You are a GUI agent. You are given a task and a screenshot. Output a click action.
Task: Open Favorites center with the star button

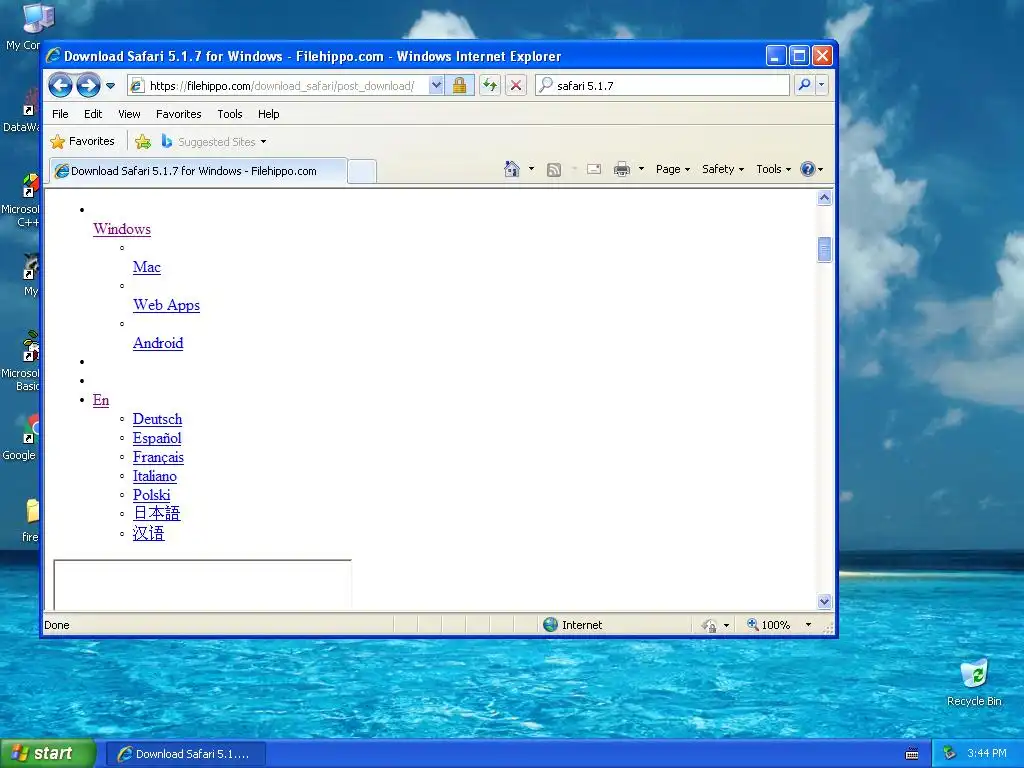[82, 141]
